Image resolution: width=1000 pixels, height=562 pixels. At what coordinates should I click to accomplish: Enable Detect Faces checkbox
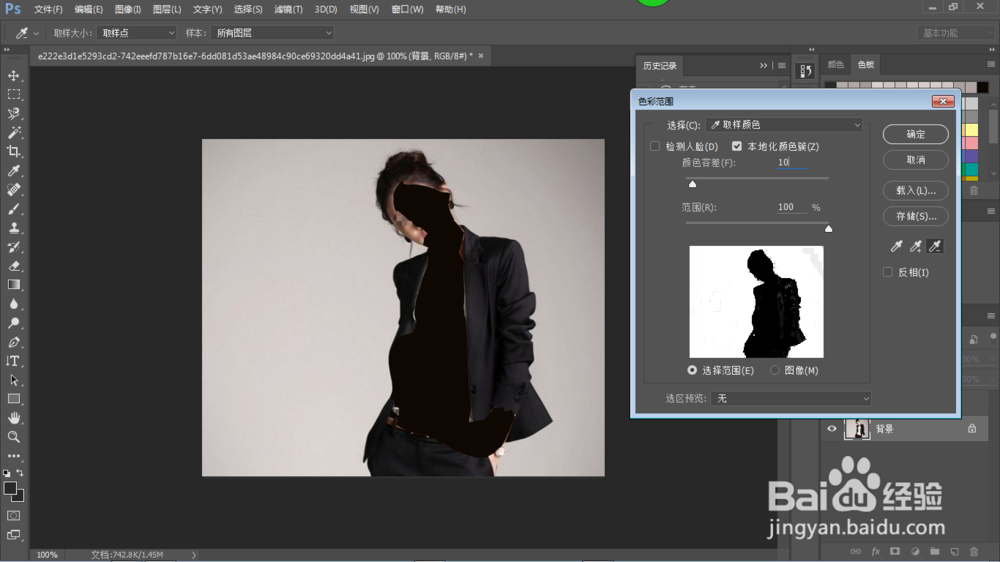[655, 146]
